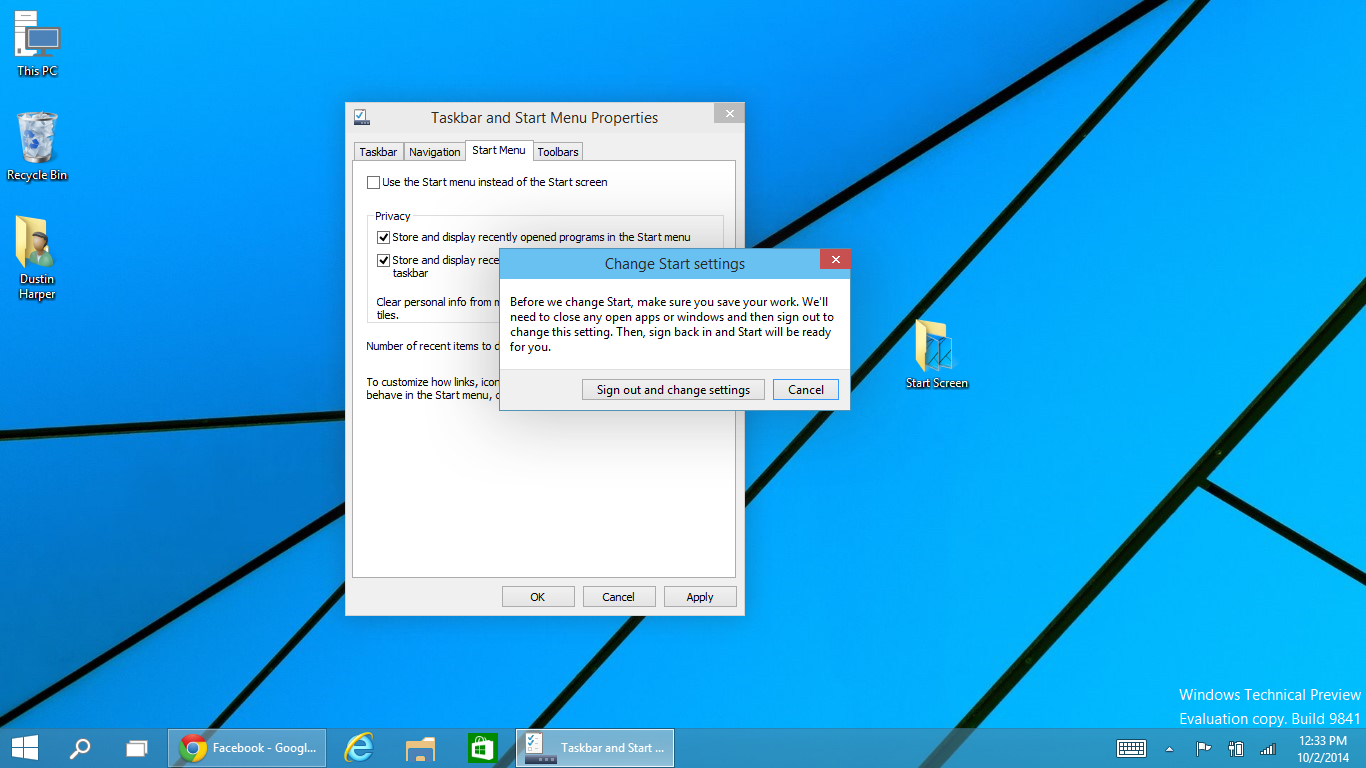Image resolution: width=1366 pixels, height=768 pixels.
Task: Open File Explorer from the taskbar
Action: pos(421,747)
